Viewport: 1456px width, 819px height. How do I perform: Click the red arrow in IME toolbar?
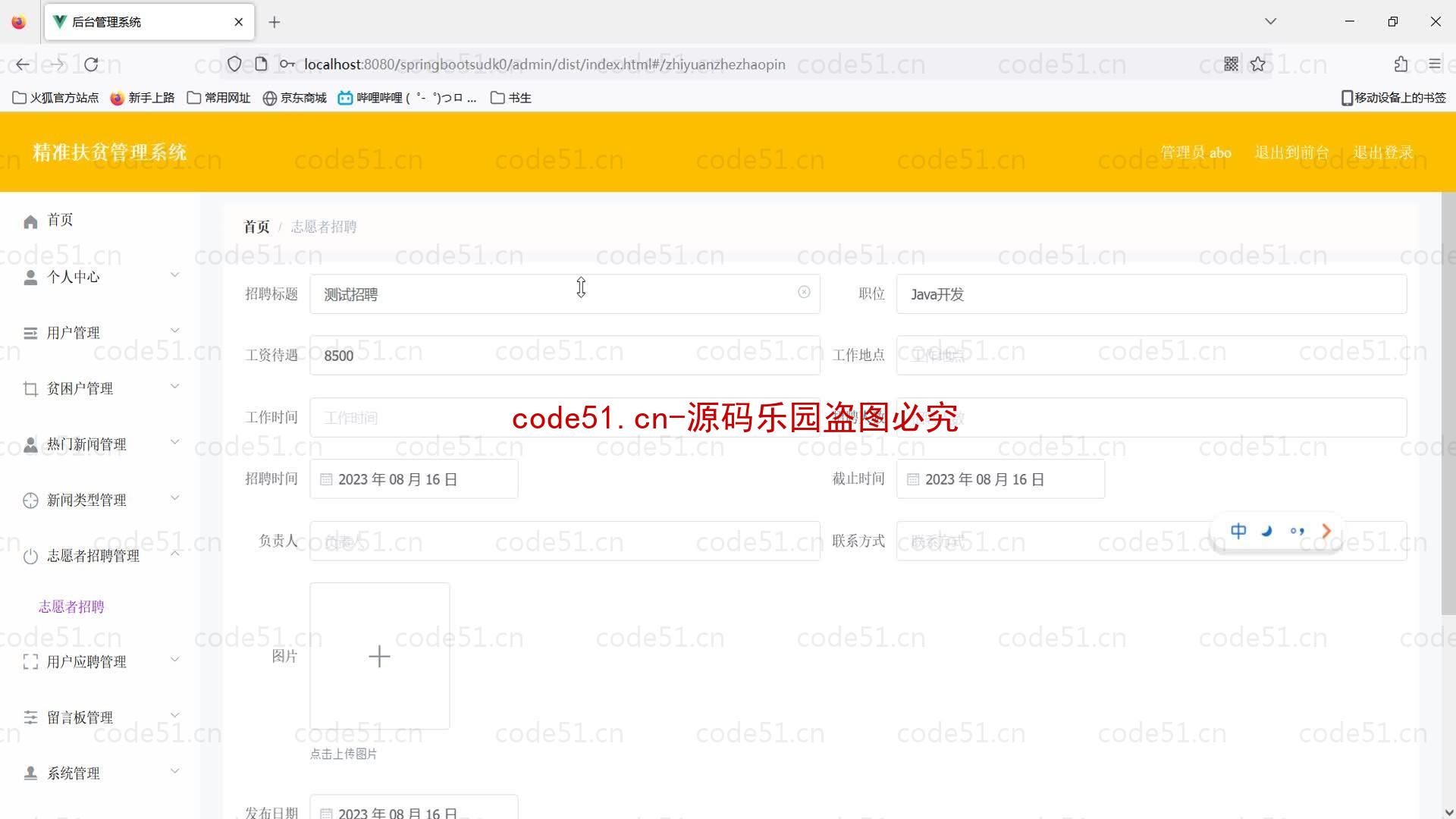click(x=1326, y=531)
